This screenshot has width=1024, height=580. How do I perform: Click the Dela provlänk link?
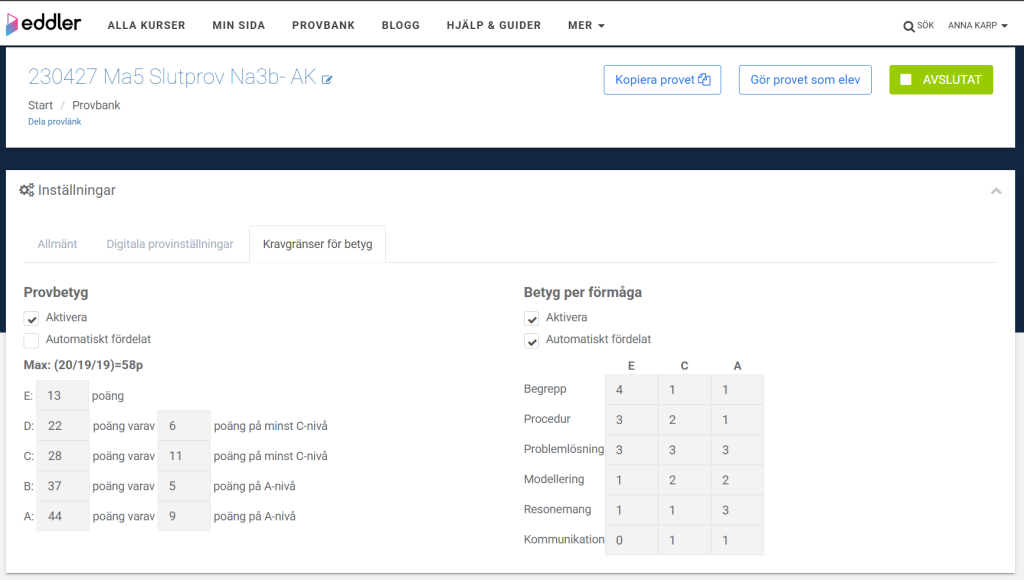coord(54,122)
